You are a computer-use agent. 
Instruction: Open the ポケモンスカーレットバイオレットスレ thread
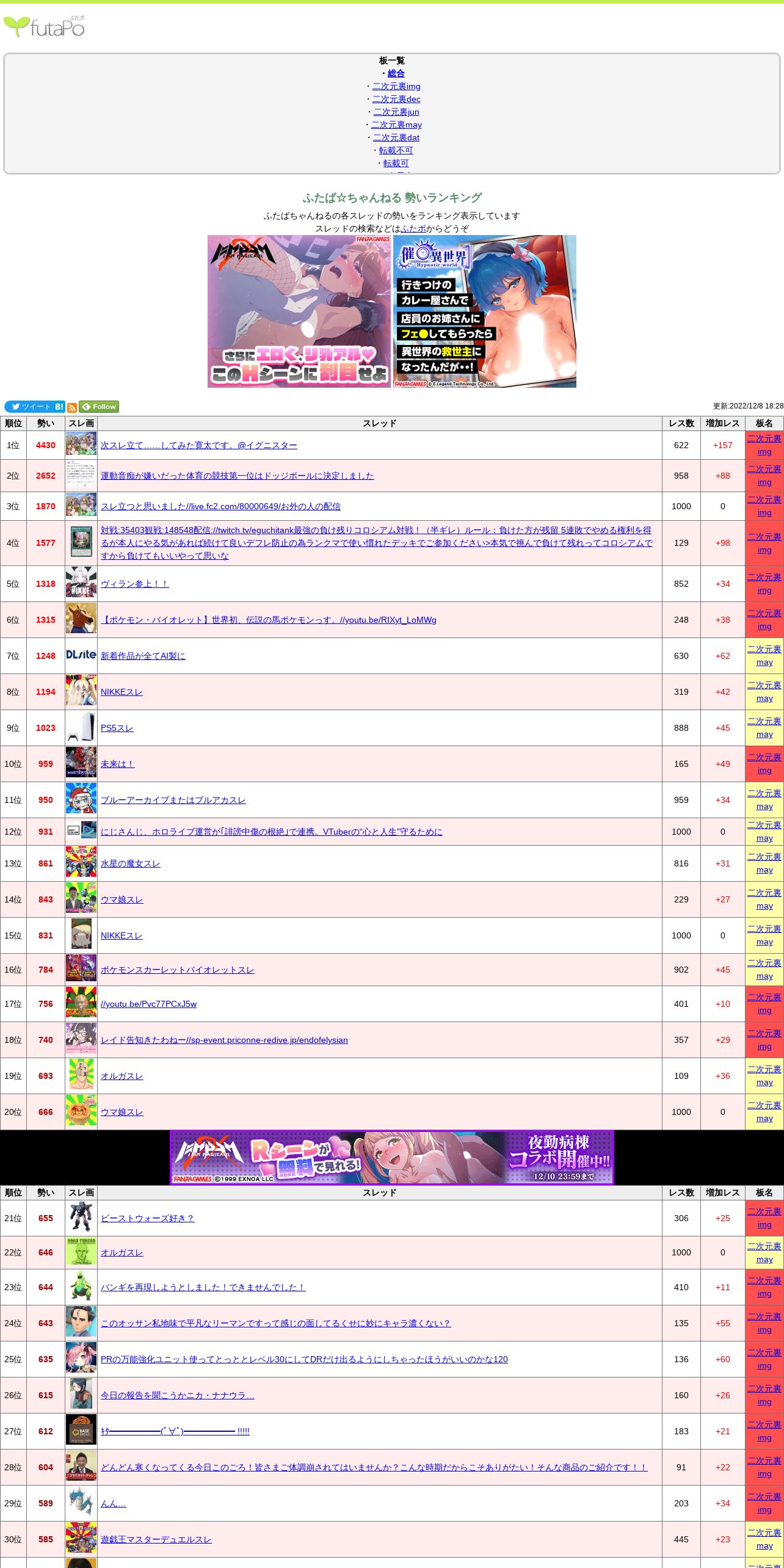(x=178, y=970)
